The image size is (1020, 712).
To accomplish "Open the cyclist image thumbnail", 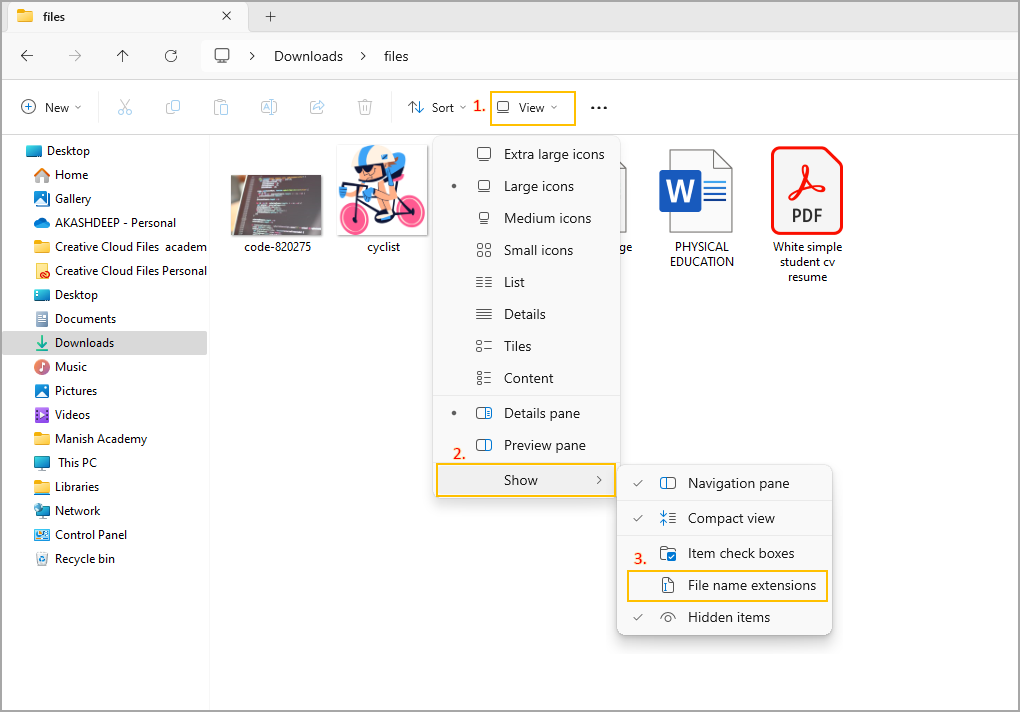I will [x=382, y=191].
